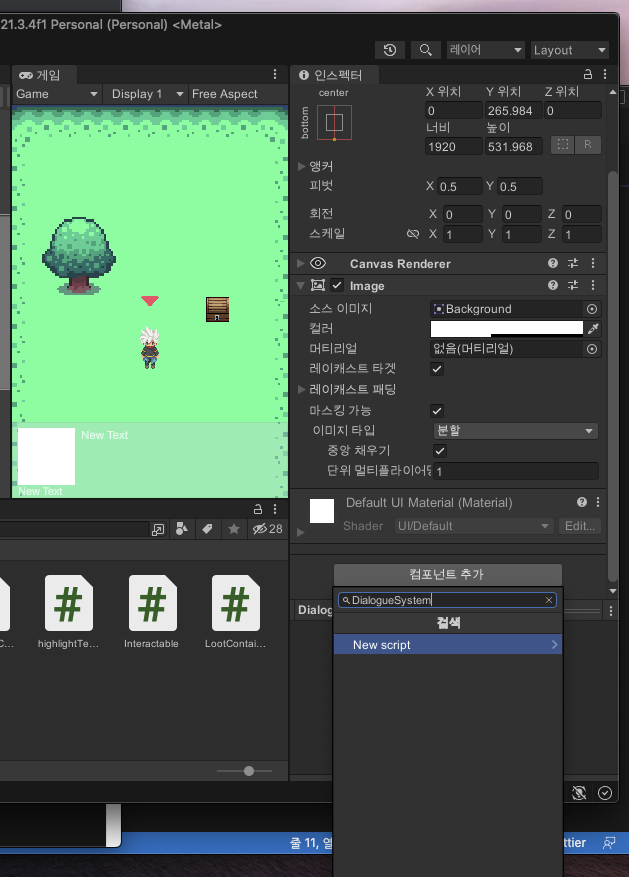Toggle 레이캐스트 타겟 checkbox
Viewport: 629px width, 877px height.
(x=437, y=369)
